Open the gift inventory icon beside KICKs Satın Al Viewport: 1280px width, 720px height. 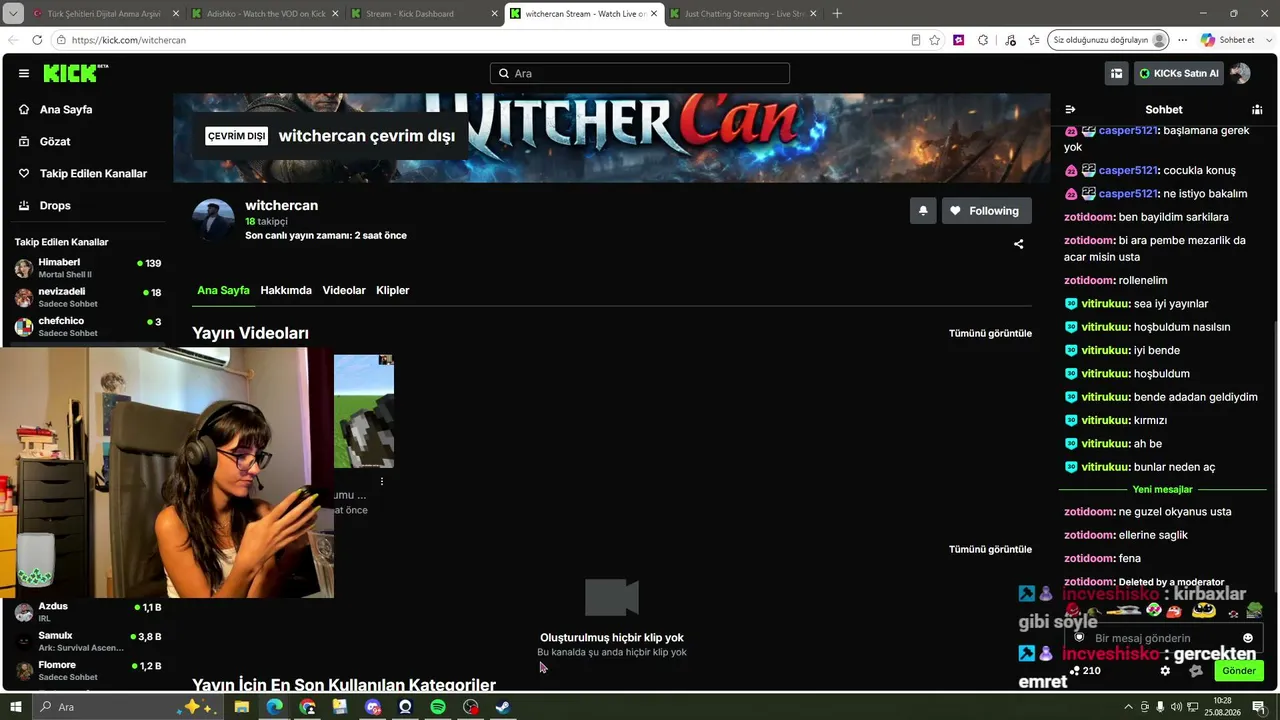pyautogui.click(x=1116, y=73)
